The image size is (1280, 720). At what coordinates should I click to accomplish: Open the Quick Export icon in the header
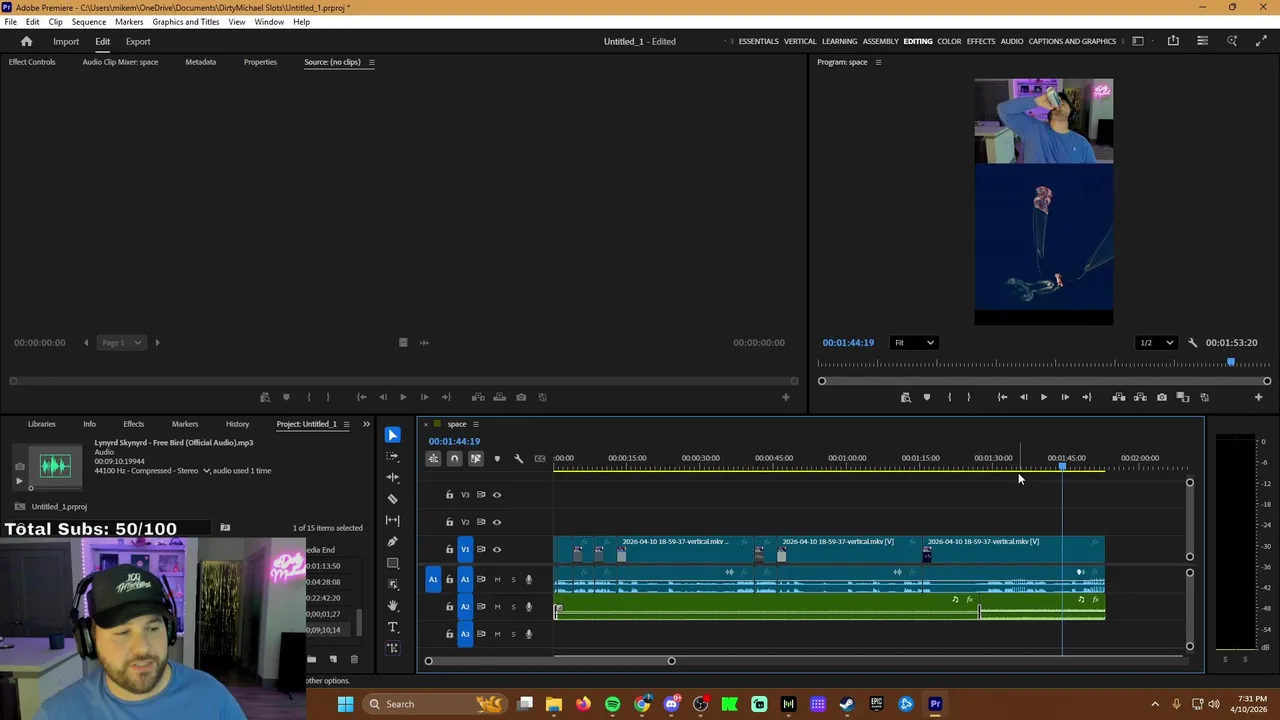point(1173,41)
